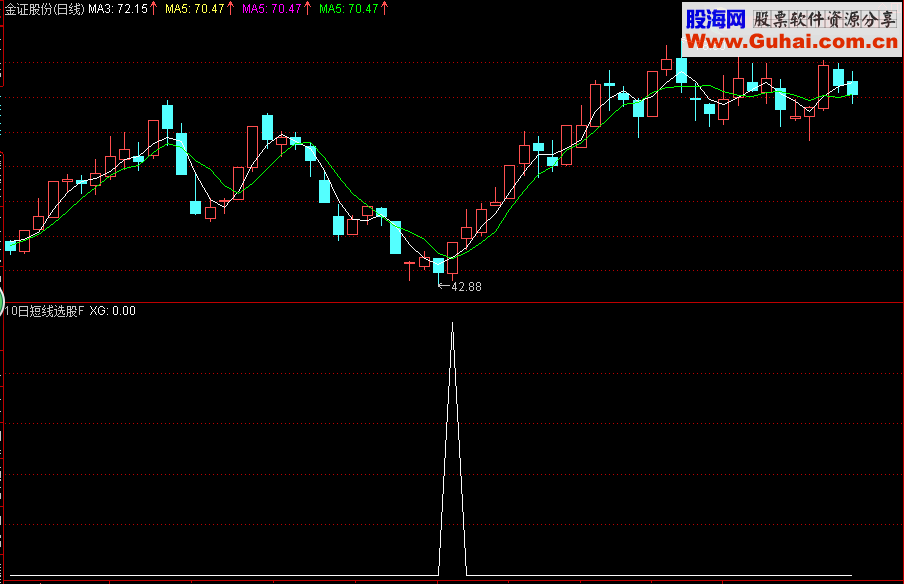Select the 10日短线选股F indicator name
Screen dimensions: 904x584
(x=44, y=311)
